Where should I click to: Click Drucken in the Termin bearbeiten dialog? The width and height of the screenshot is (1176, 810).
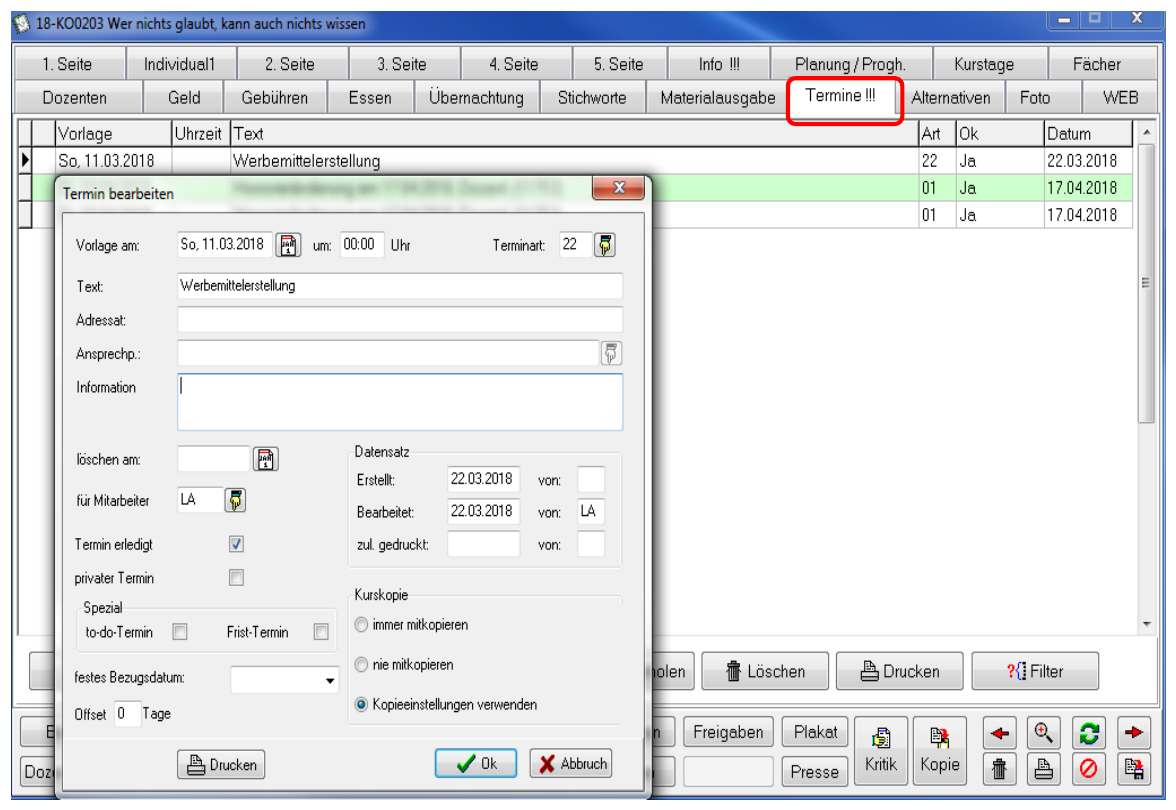tap(221, 764)
